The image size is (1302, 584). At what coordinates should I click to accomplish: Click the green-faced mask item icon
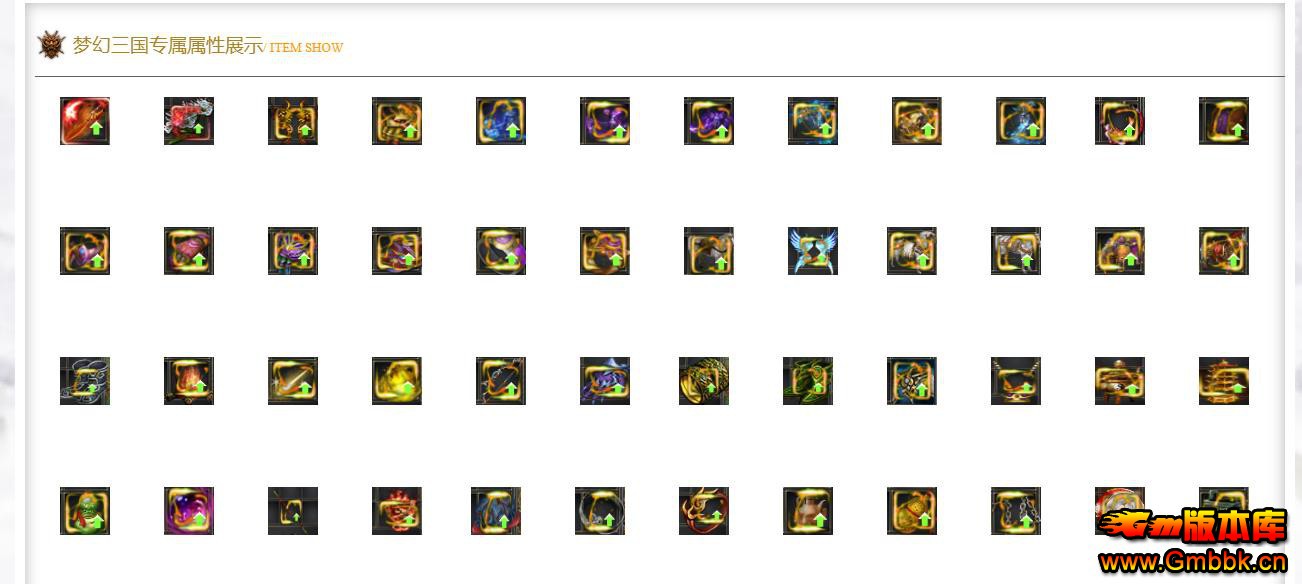point(85,511)
